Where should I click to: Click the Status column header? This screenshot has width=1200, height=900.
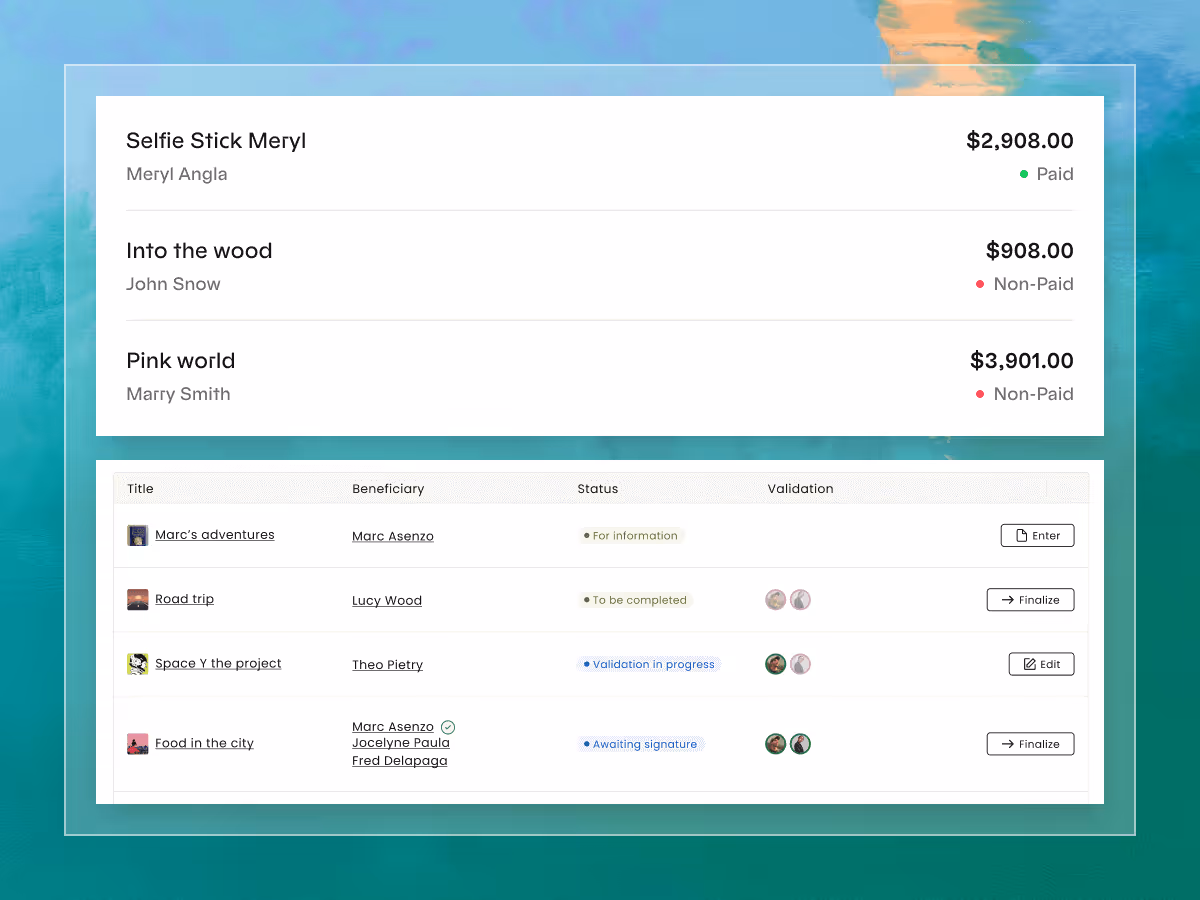pos(598,489)
